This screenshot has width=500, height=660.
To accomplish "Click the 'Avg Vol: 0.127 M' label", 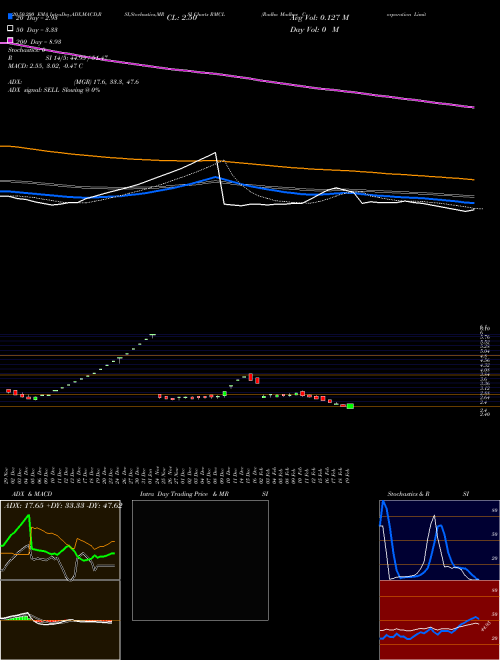I will coord(319,18).
